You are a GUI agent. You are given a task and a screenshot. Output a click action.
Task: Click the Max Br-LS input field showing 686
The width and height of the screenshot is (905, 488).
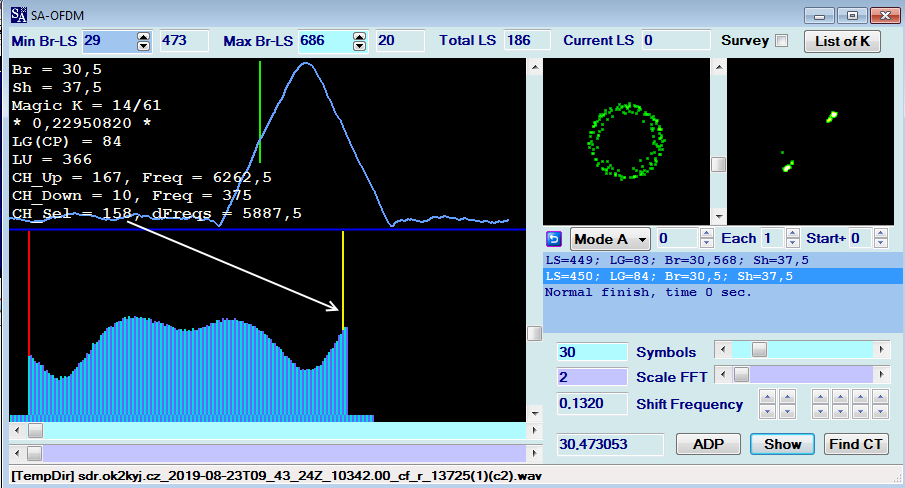coord(325,41)
